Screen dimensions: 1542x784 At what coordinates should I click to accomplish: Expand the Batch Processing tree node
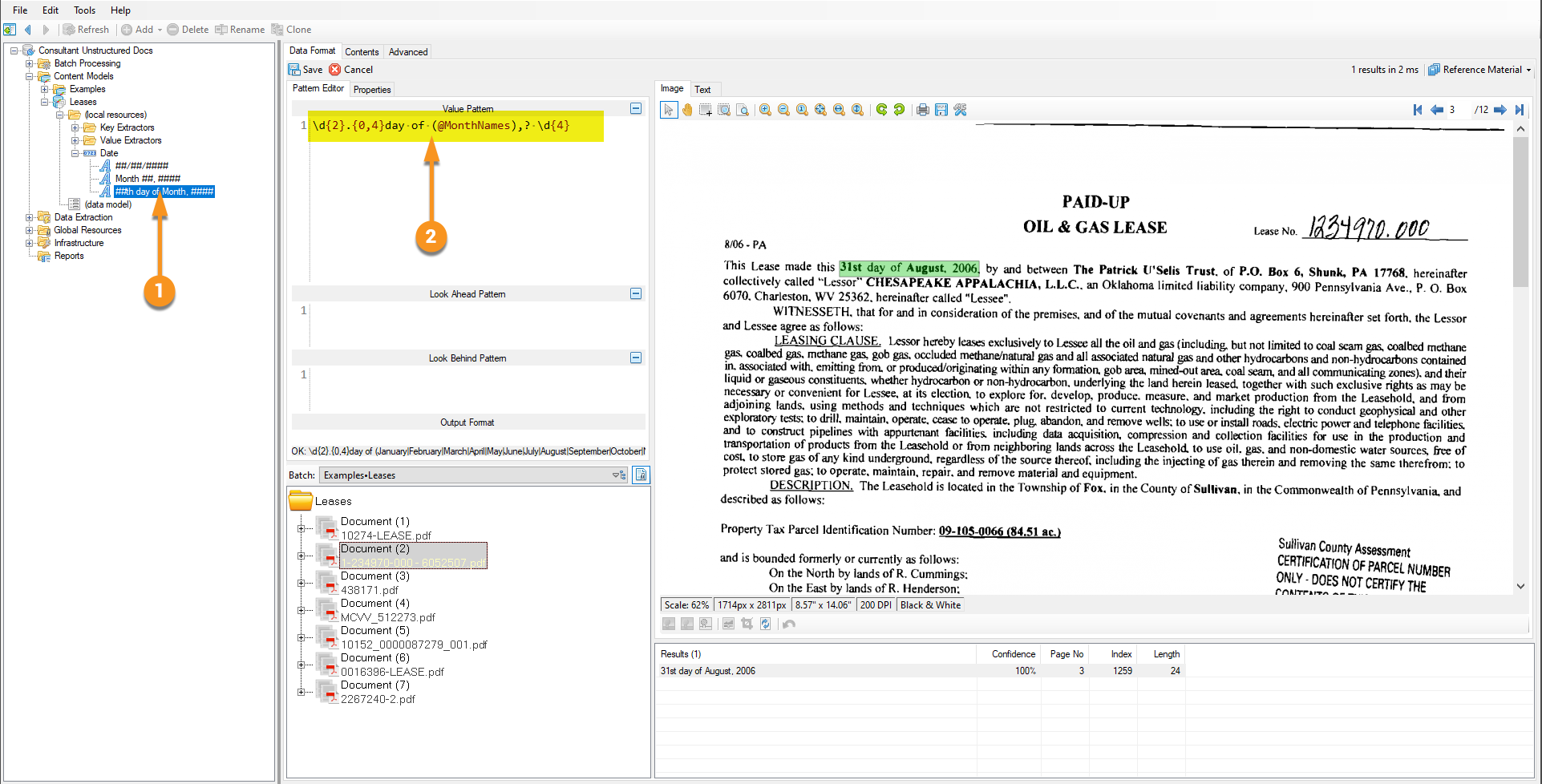pyautogui.click(x=30, y=63)
